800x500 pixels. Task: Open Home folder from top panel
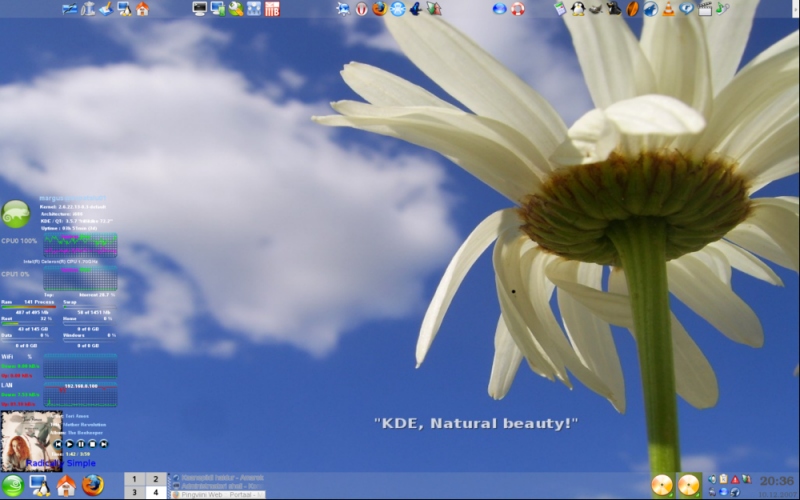click(x=142, y=9)
